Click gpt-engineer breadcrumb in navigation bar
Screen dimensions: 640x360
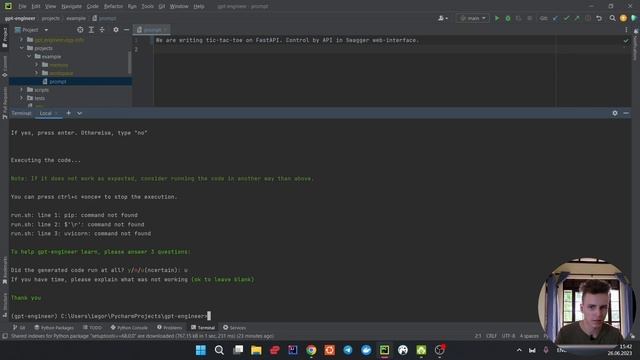pyautogui.click(x=20, y=18)
